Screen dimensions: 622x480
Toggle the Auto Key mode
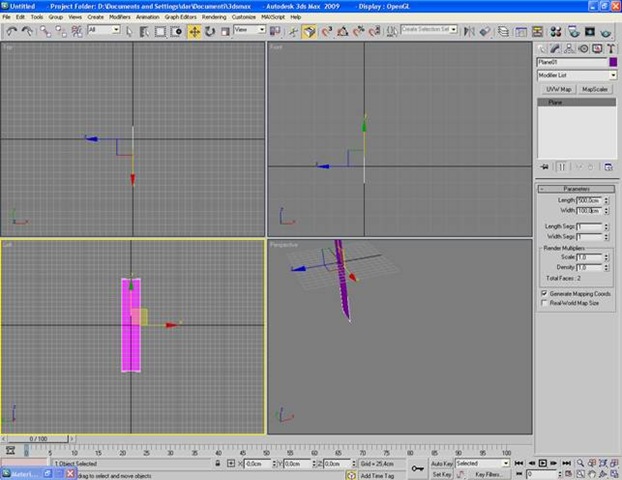(442, 463)
